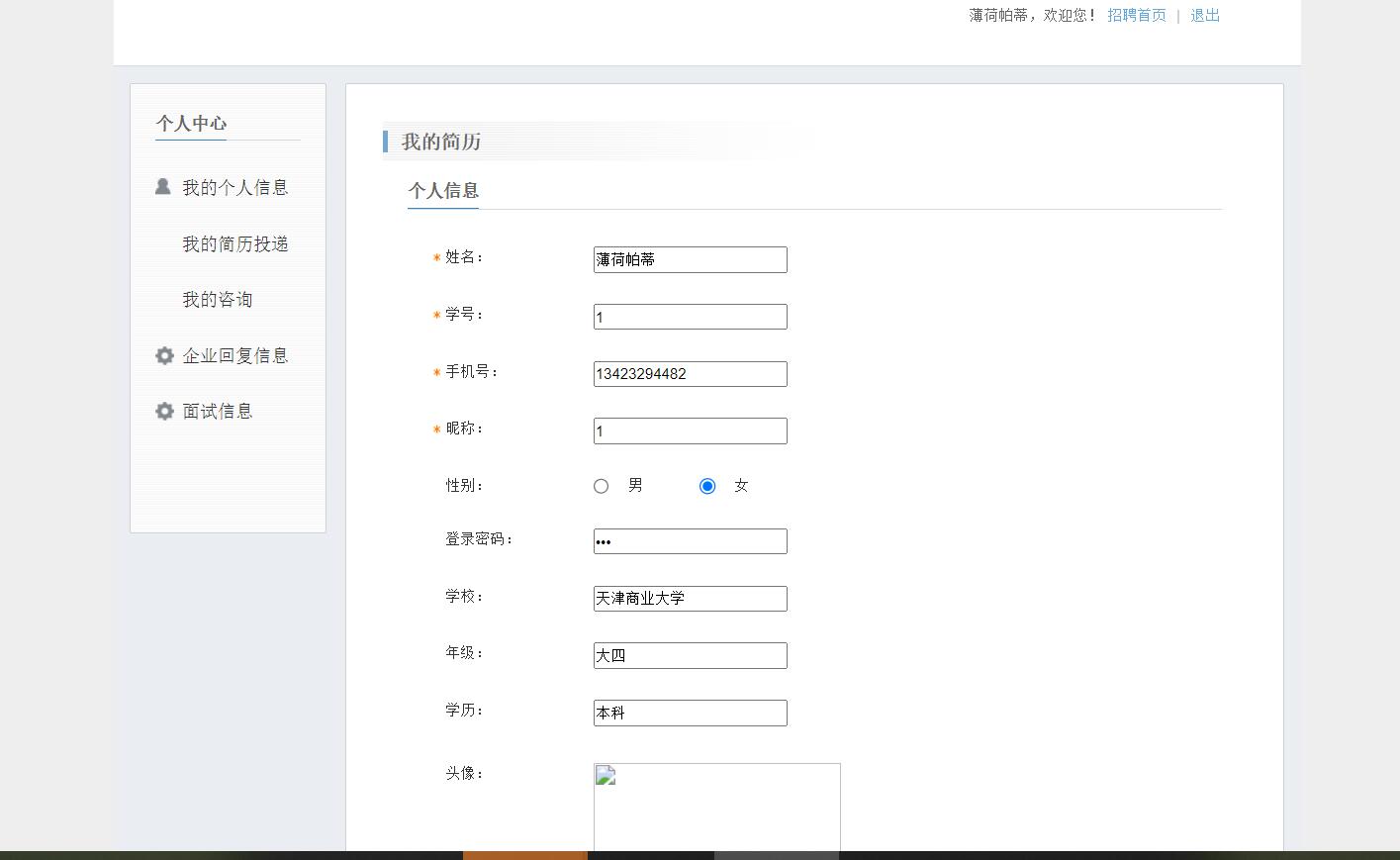1400x860 pixels.
Task: Focus the 姓名 input field
Action: tap(691, 259)
